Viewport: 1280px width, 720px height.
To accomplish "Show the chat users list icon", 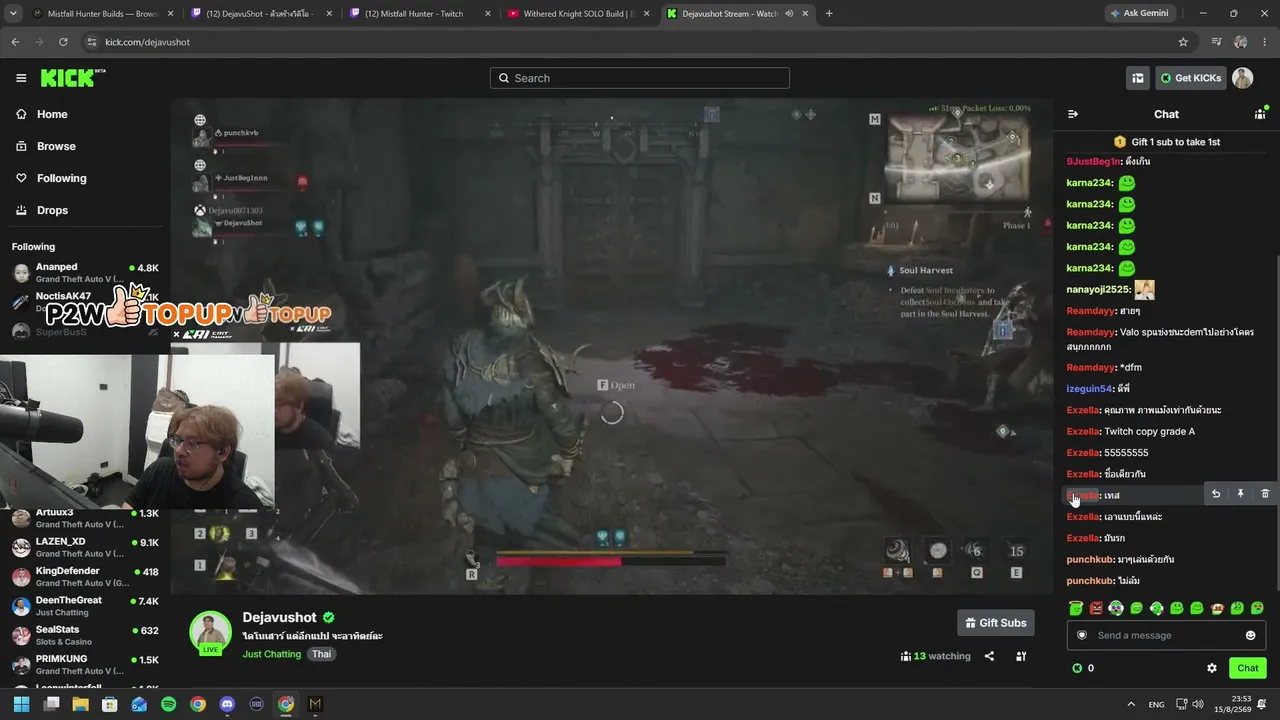I will coord(1260,114).
